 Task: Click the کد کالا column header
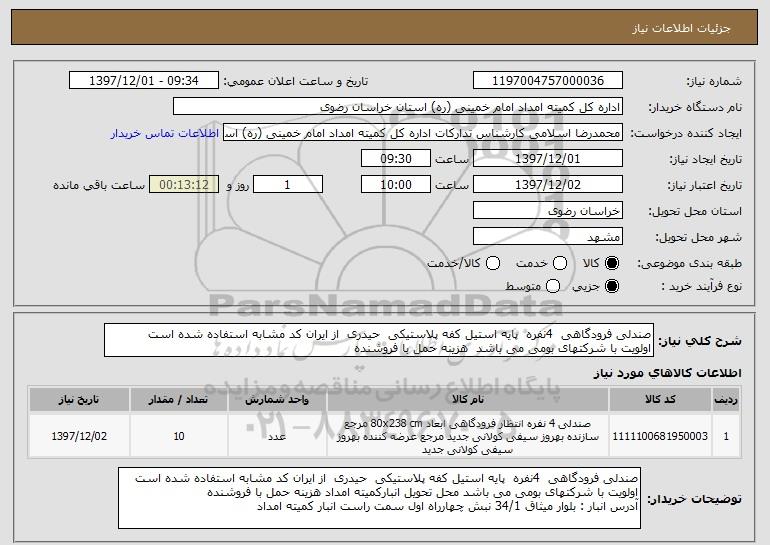[660, 400]
